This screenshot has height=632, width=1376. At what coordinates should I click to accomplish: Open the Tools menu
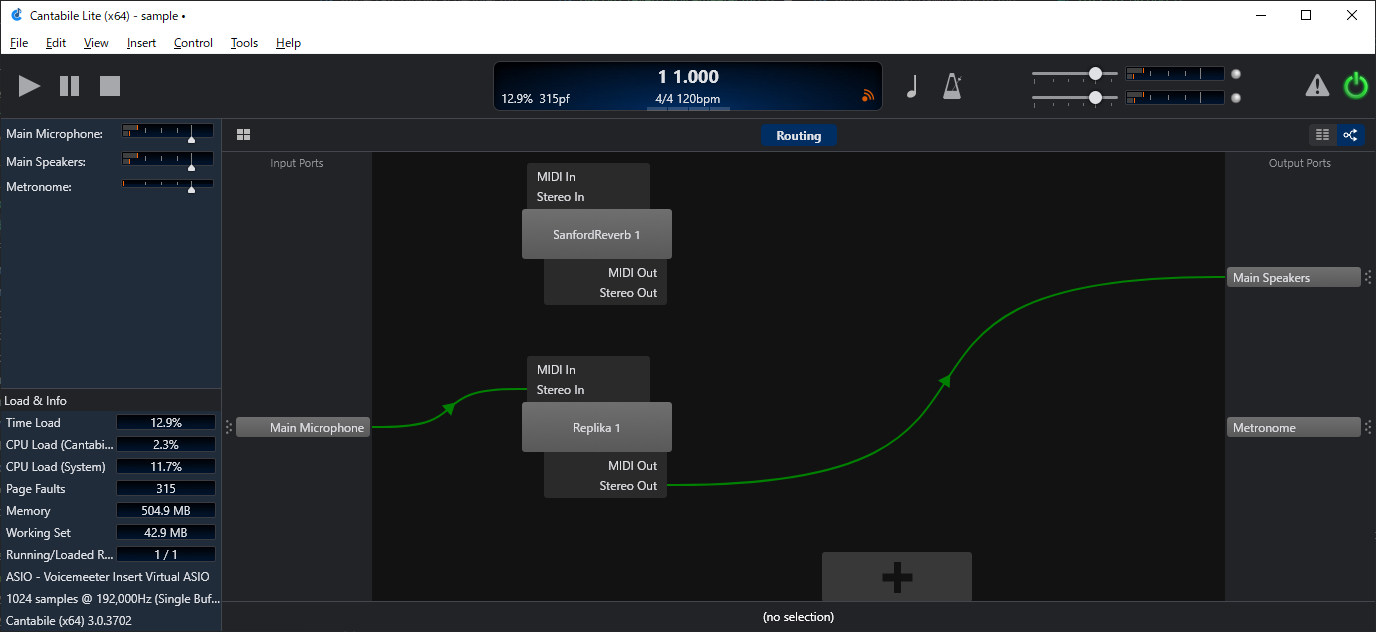[x=244, y=43]
